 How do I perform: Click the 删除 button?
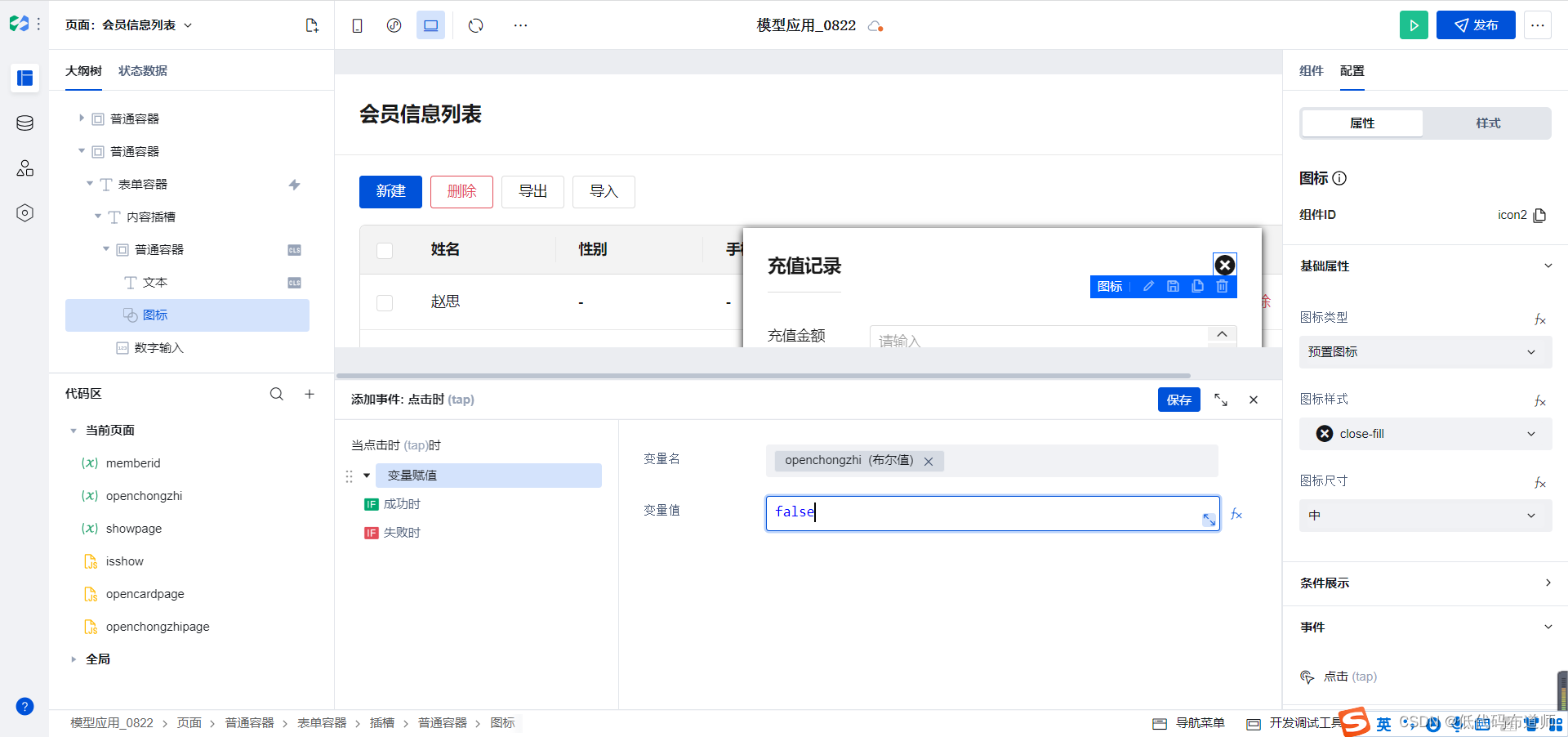[461, 192]
